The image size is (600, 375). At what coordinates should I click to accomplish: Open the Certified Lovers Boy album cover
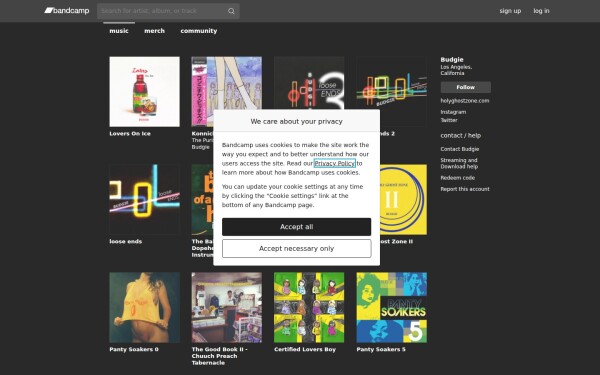pos(309,307)
